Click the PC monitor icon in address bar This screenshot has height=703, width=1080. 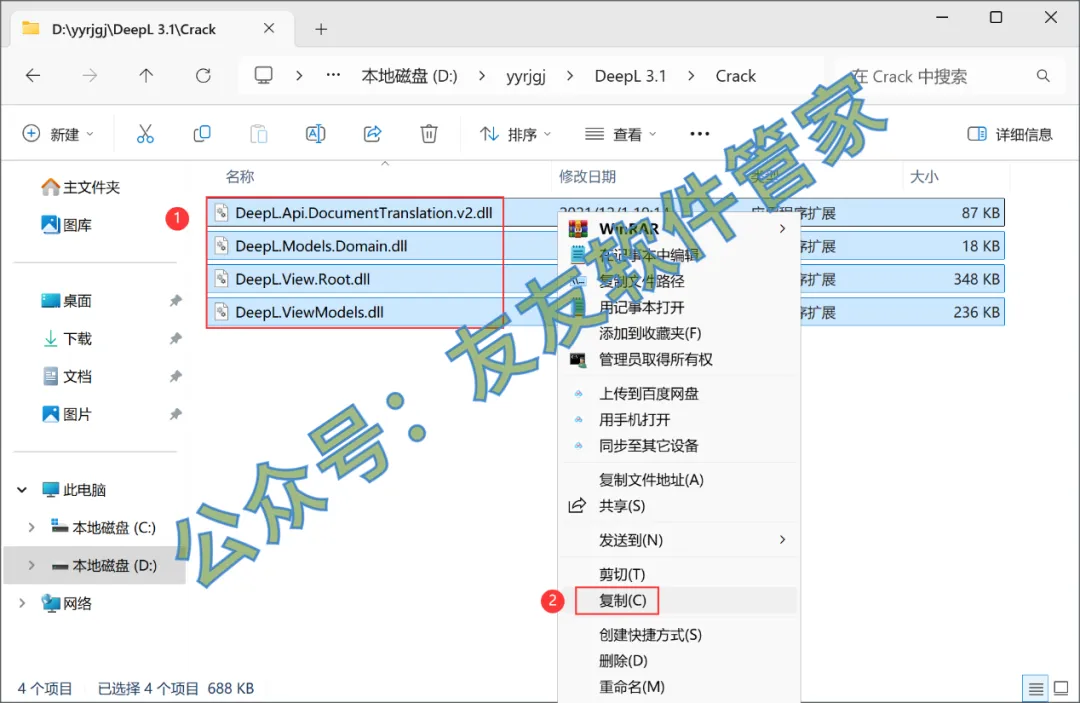(263, 75)
